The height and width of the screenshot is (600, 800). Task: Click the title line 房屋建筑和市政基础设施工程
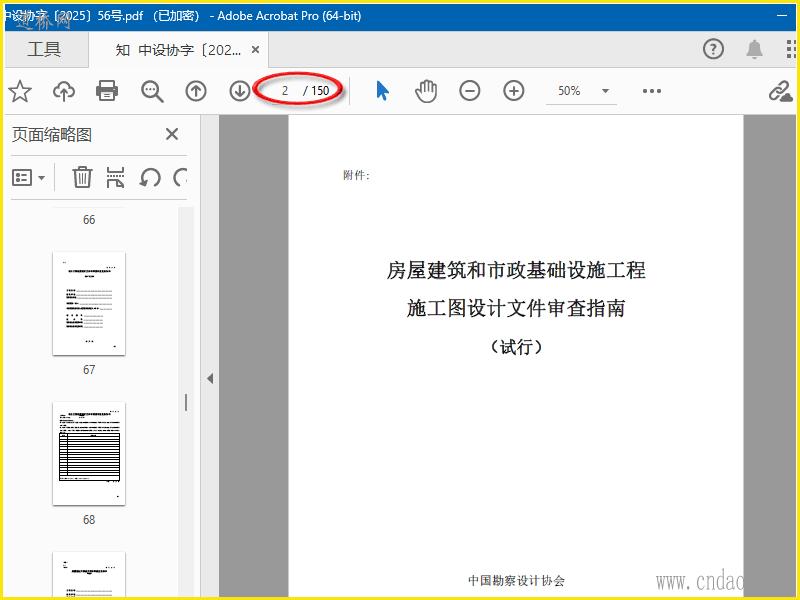pyautogui.click(x=516, y=270)
